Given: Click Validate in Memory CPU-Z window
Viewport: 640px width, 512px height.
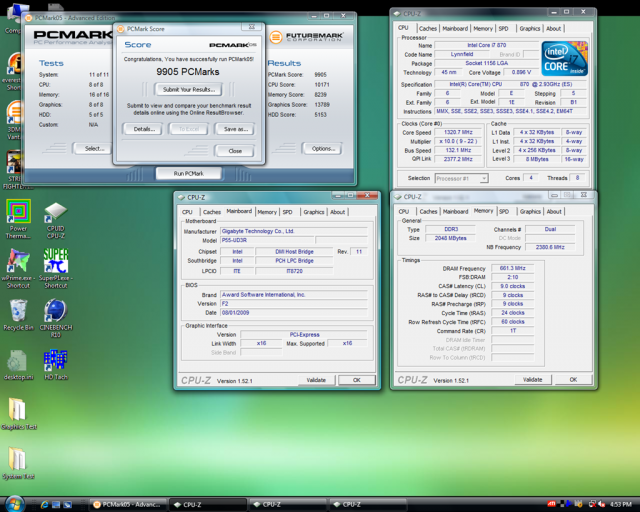Looking at the screenshot, I should [533, 380].
